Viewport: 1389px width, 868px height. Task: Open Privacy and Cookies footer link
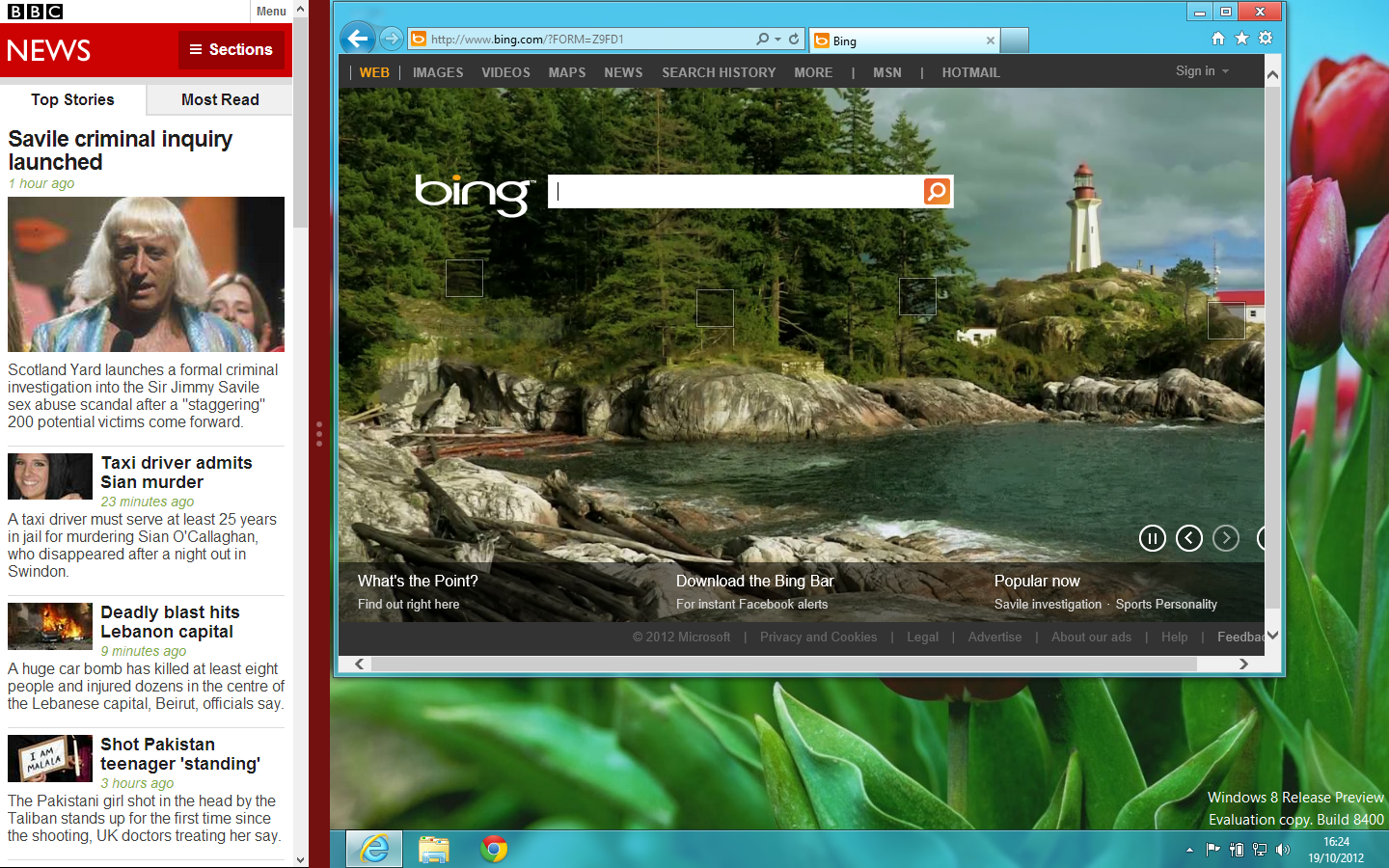click(x=818, y=637)
